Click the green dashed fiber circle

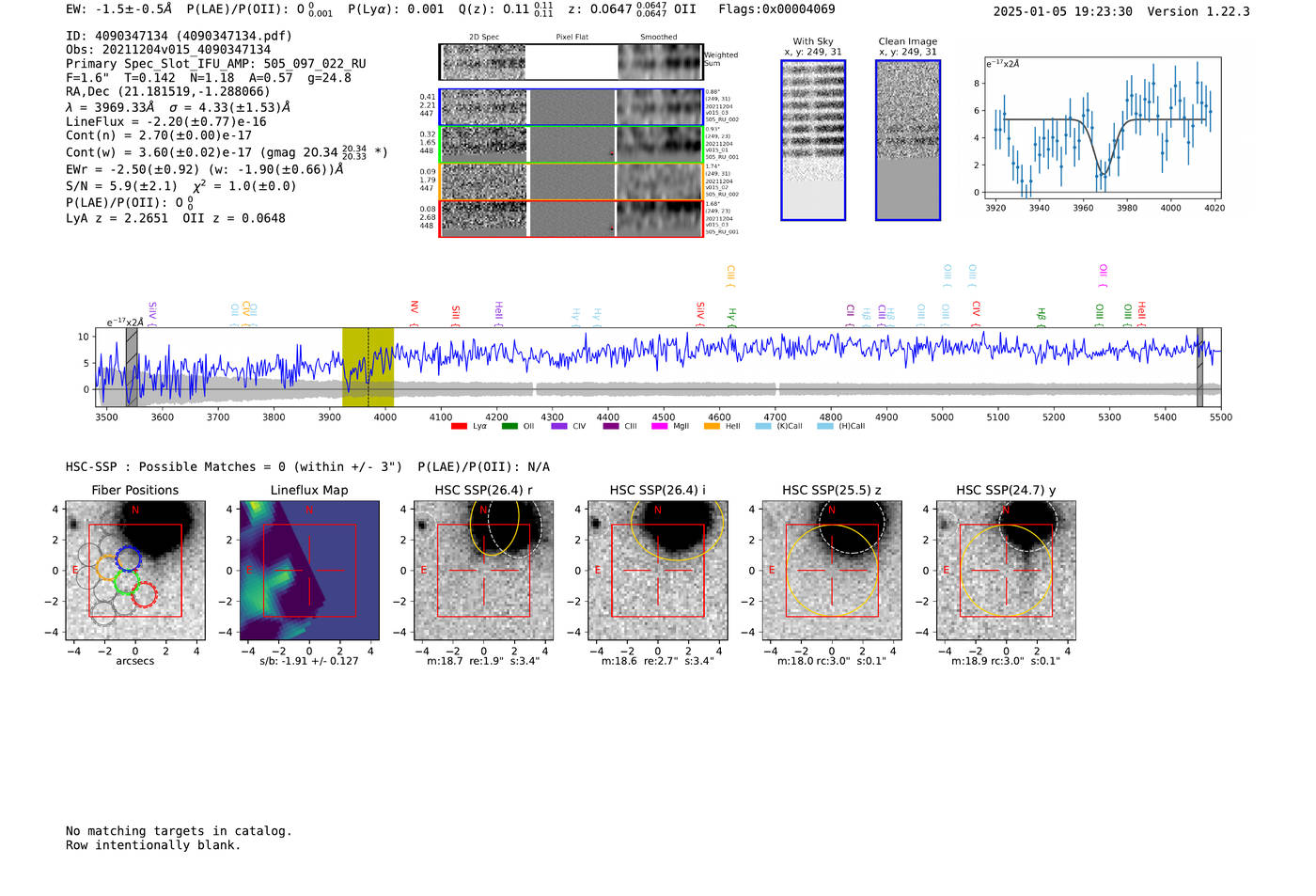pos(126,583)
